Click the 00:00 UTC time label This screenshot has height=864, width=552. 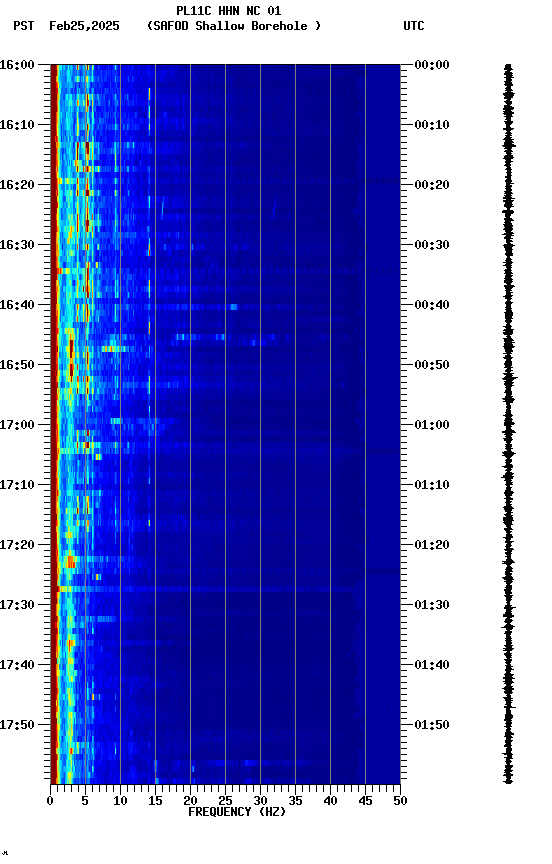coord(432,65)
